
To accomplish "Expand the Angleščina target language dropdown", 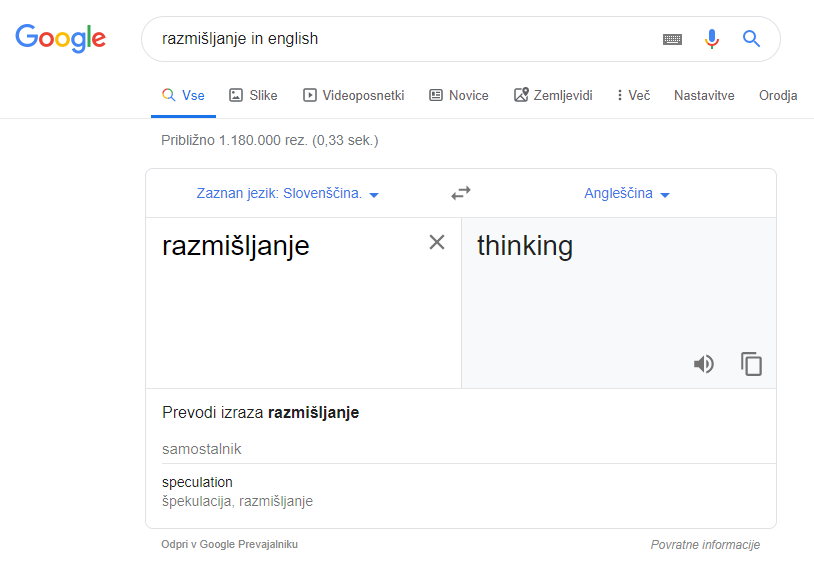I will (x=627, y=194).
